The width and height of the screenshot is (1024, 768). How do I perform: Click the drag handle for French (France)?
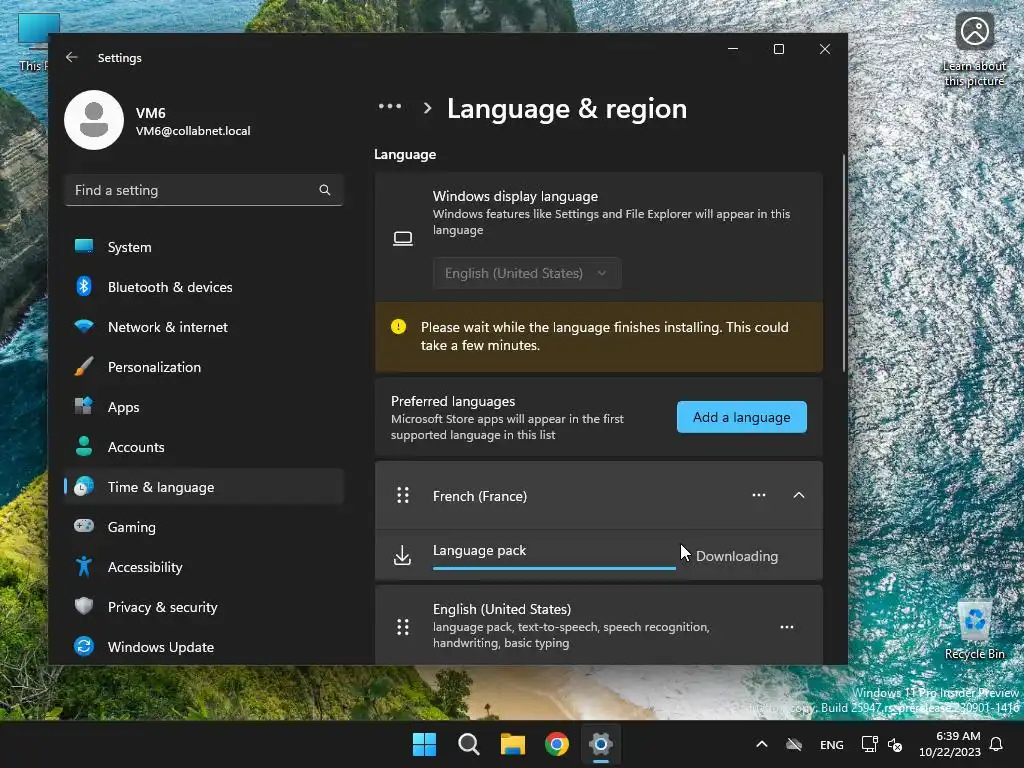coord(403,495)
